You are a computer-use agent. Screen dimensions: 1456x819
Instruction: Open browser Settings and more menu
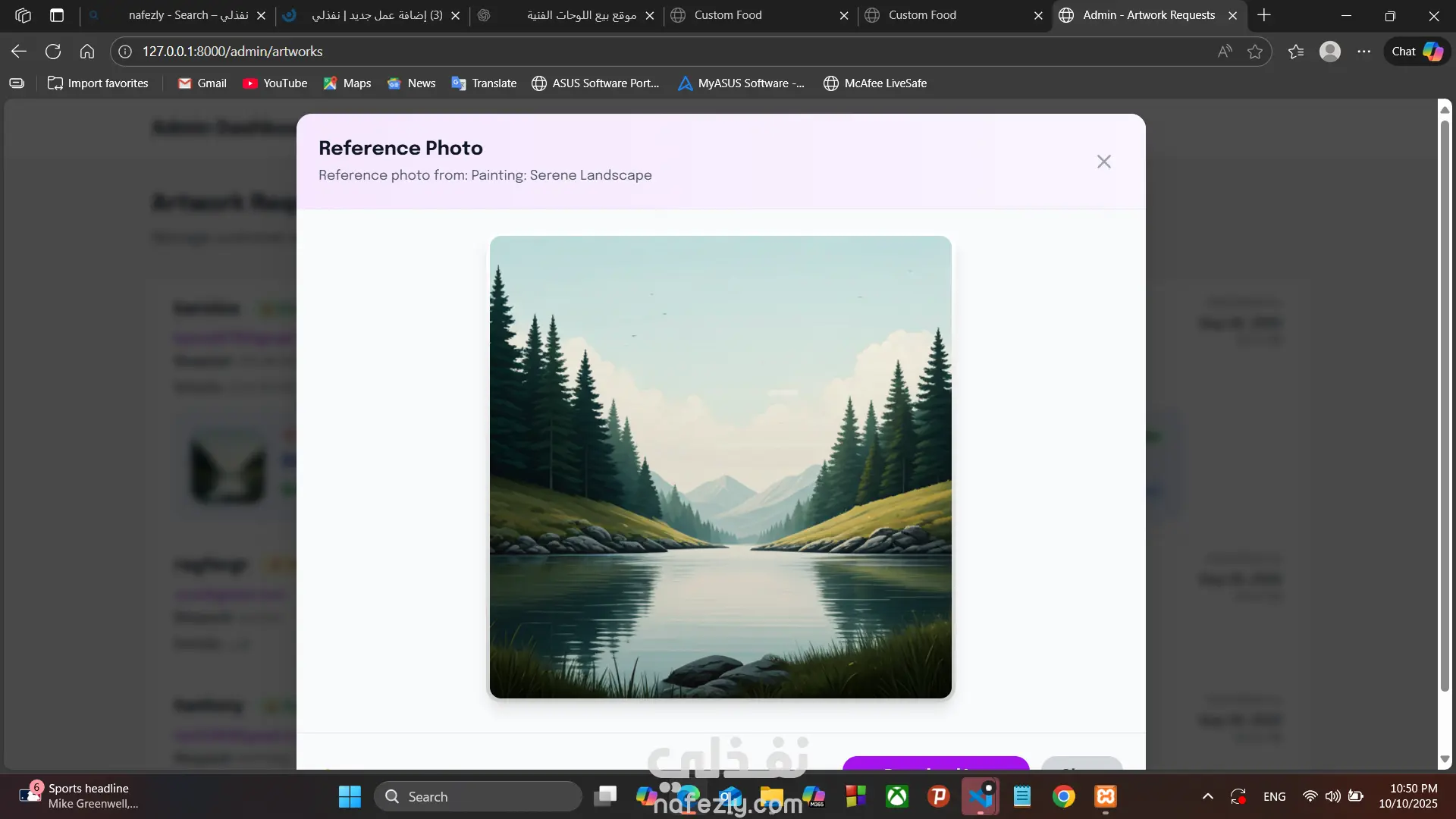click(x=1363, y=52)
